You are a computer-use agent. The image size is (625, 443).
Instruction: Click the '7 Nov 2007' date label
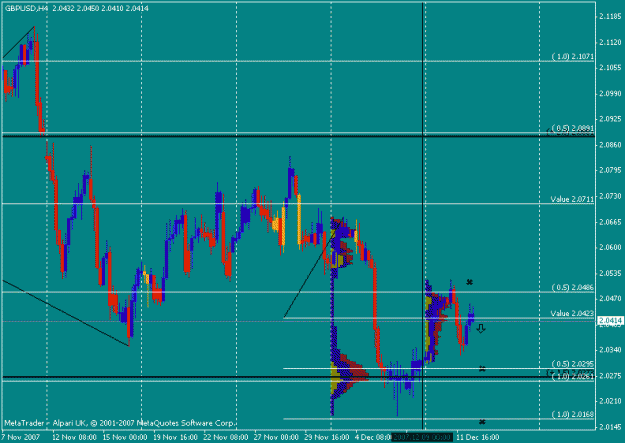coord(21,437)
